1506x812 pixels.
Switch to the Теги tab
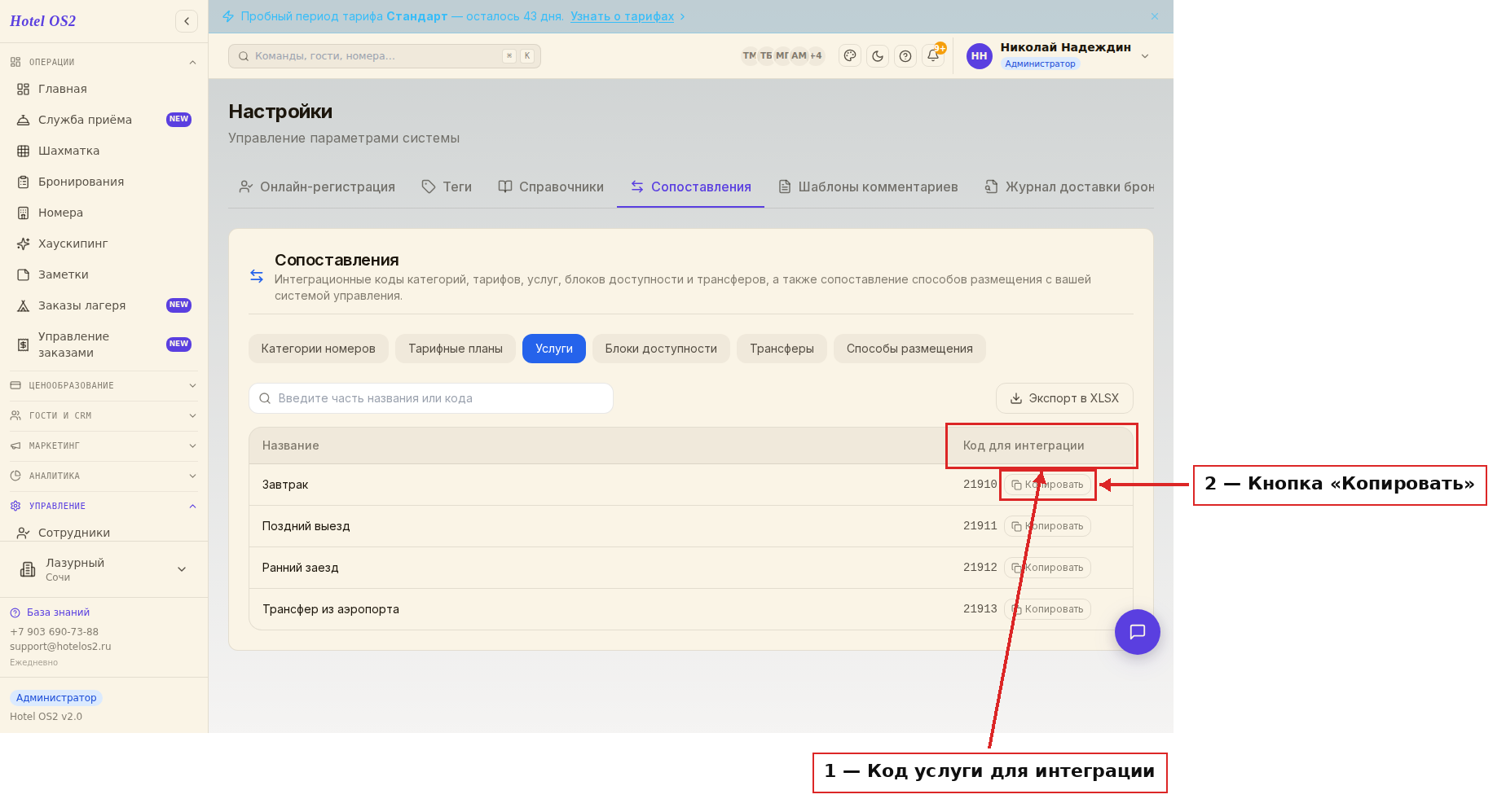[447, 187]
